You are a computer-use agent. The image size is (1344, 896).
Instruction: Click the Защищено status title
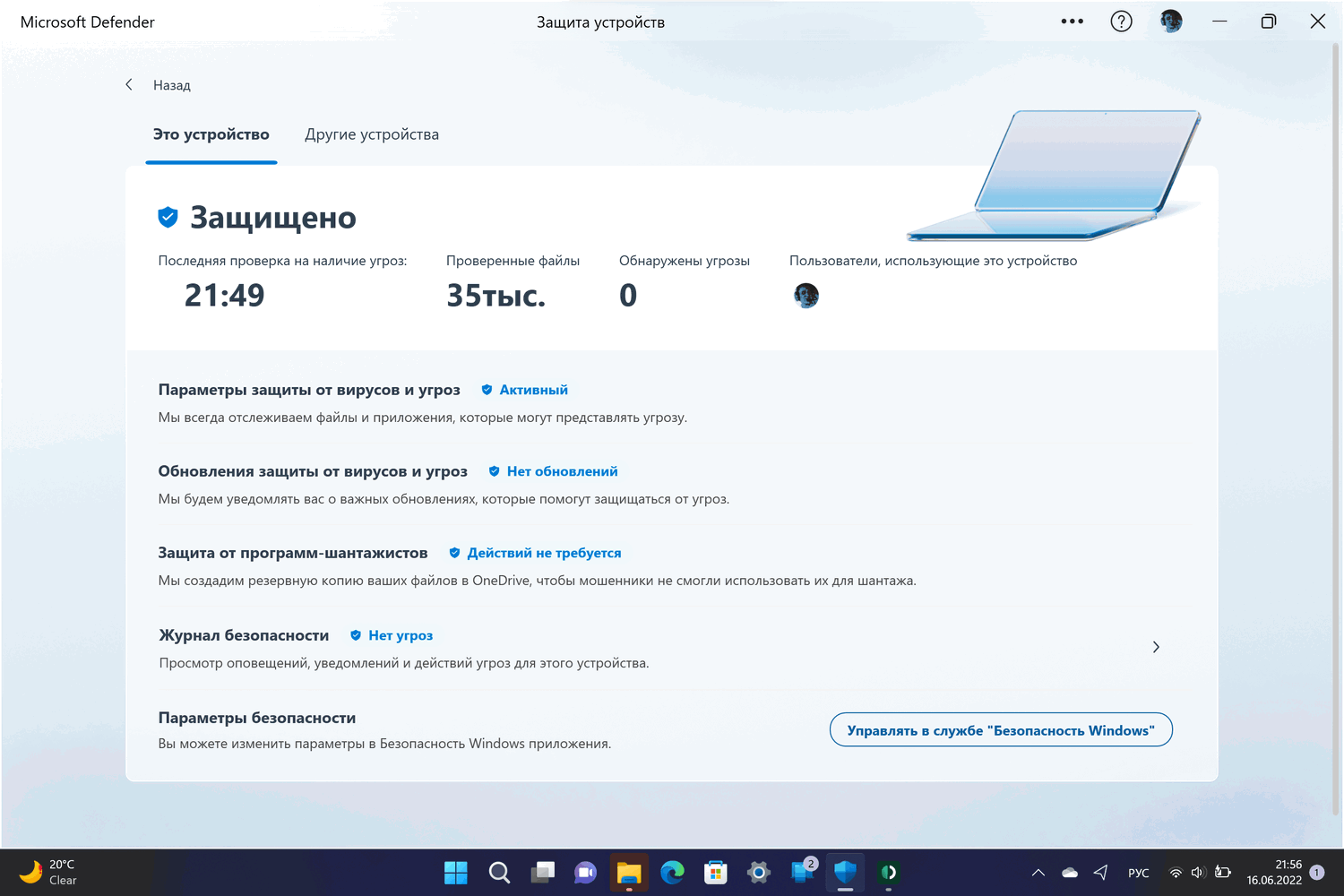click(x=273, y=218)
